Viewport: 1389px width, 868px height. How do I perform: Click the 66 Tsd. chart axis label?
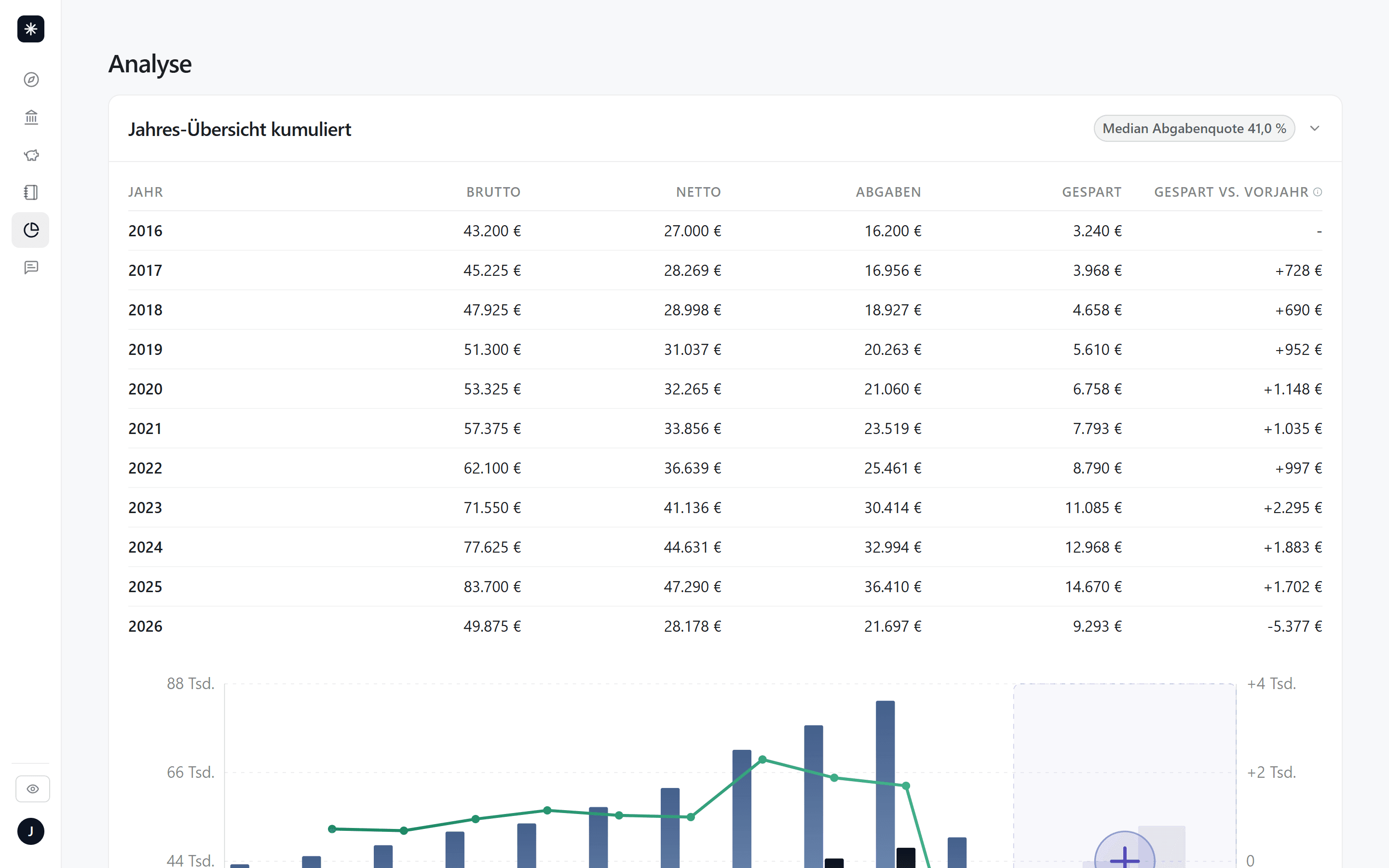pyautogui.click(x=191, y=773)
